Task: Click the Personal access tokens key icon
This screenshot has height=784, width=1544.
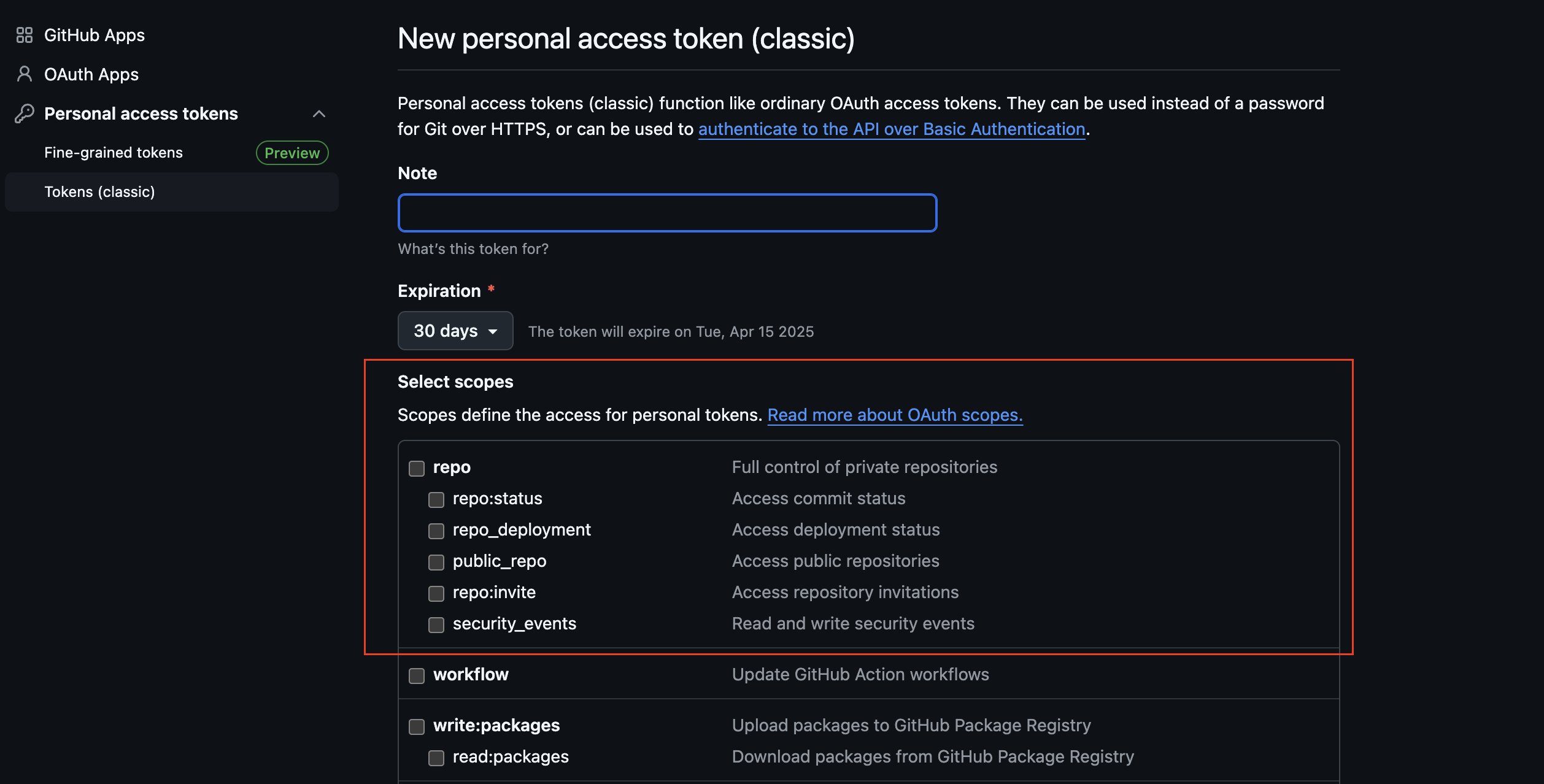Action: 25,113
